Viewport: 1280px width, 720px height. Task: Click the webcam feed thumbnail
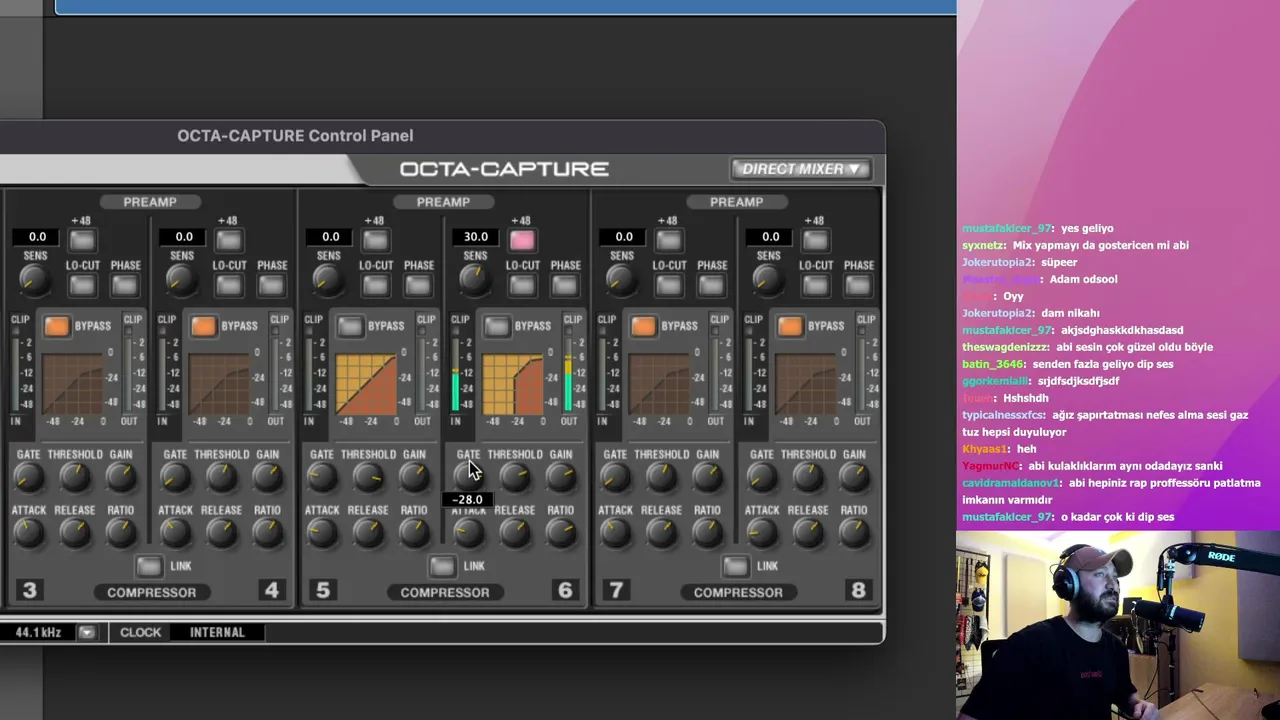click(x=1118, y=625)
